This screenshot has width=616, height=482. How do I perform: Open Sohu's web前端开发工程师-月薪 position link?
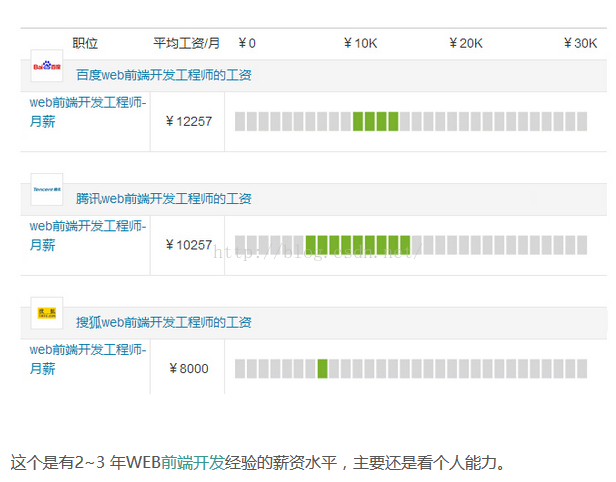point(88,359)
